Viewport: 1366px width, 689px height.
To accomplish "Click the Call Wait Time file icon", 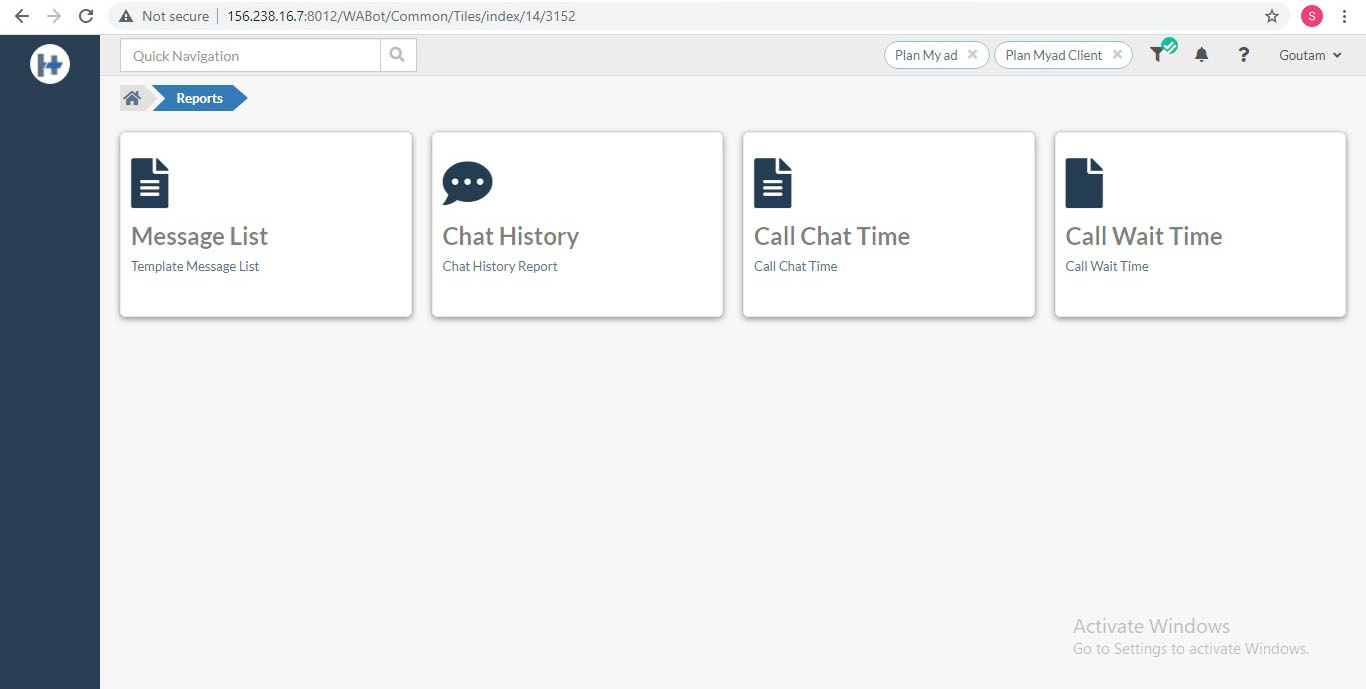I will click(x=1084, y=183).
